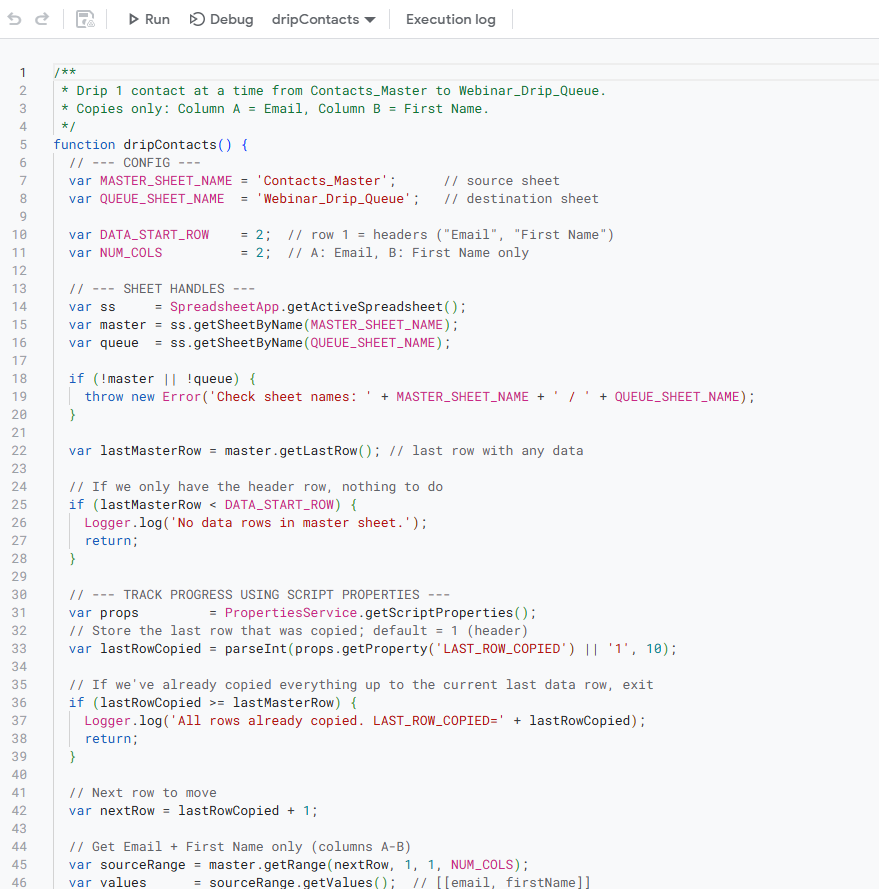Click the Undo arrow icon

15,19
